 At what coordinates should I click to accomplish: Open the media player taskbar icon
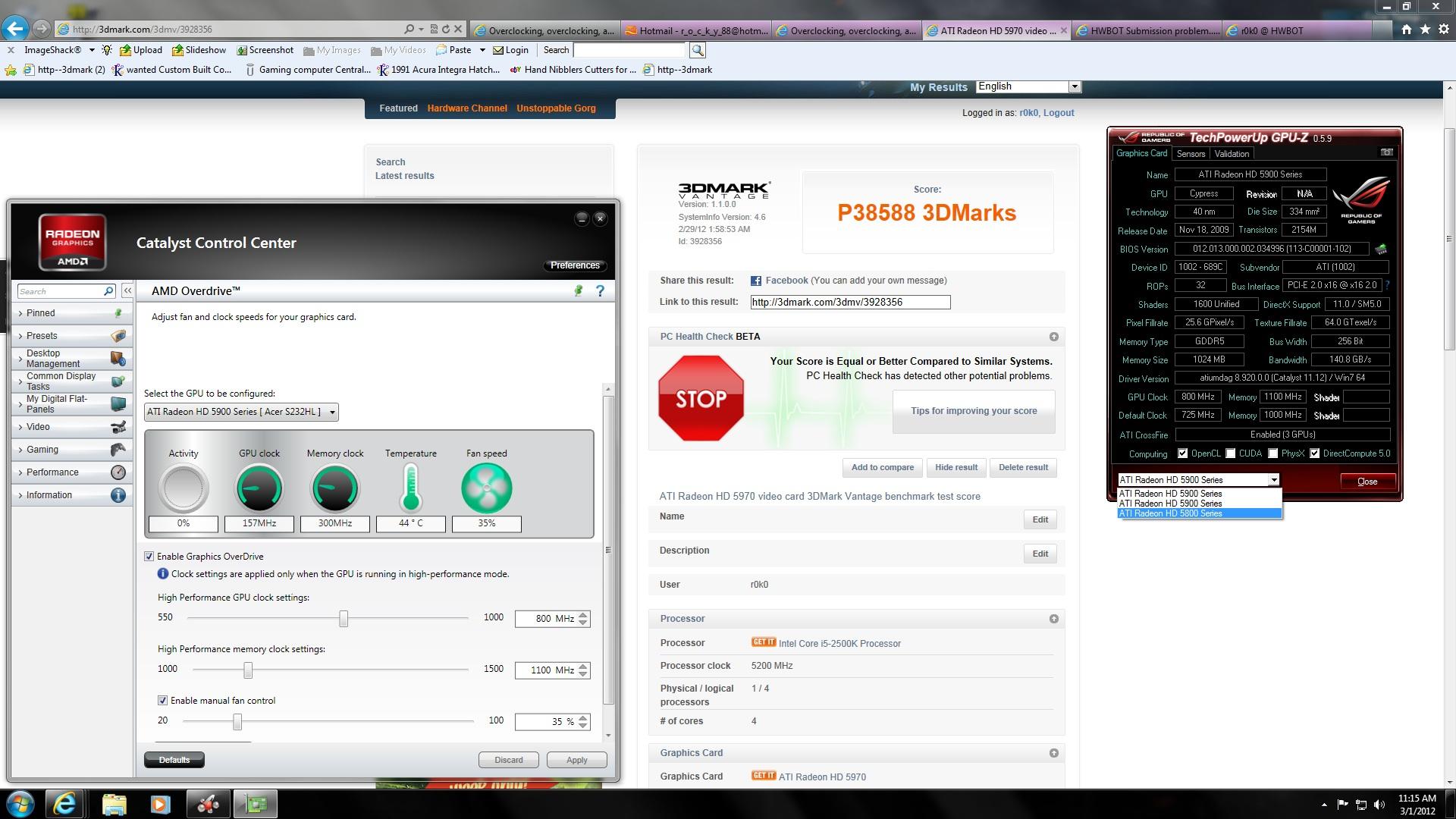[x=160, y=804]
